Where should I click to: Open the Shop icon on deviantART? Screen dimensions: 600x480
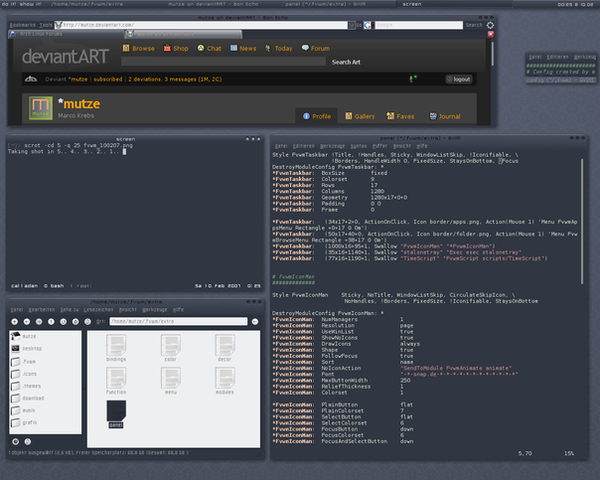tap(167, 48)
